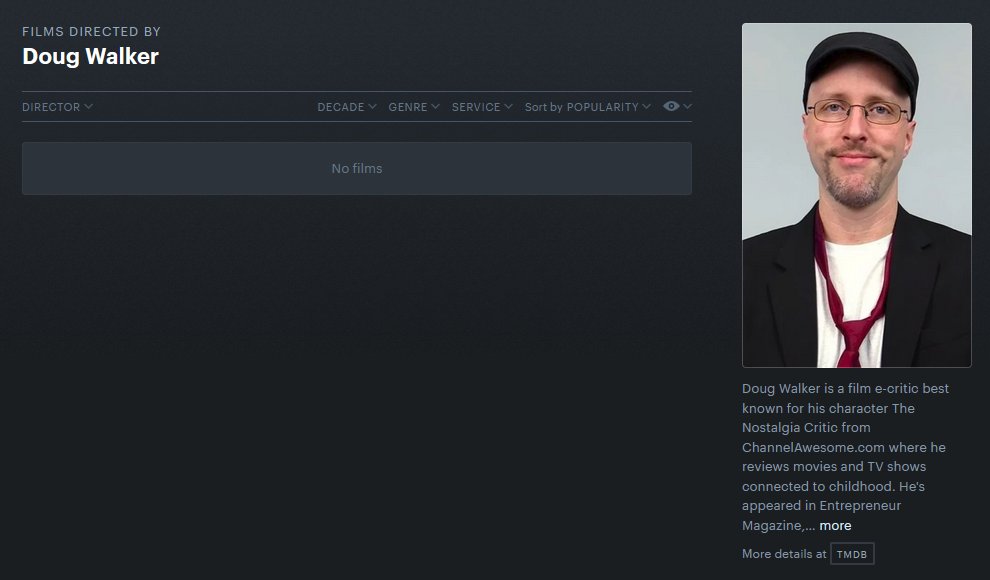Click the 'FILMS DIRECTED BY' label

pyautogui.click(x=92, y=32)
